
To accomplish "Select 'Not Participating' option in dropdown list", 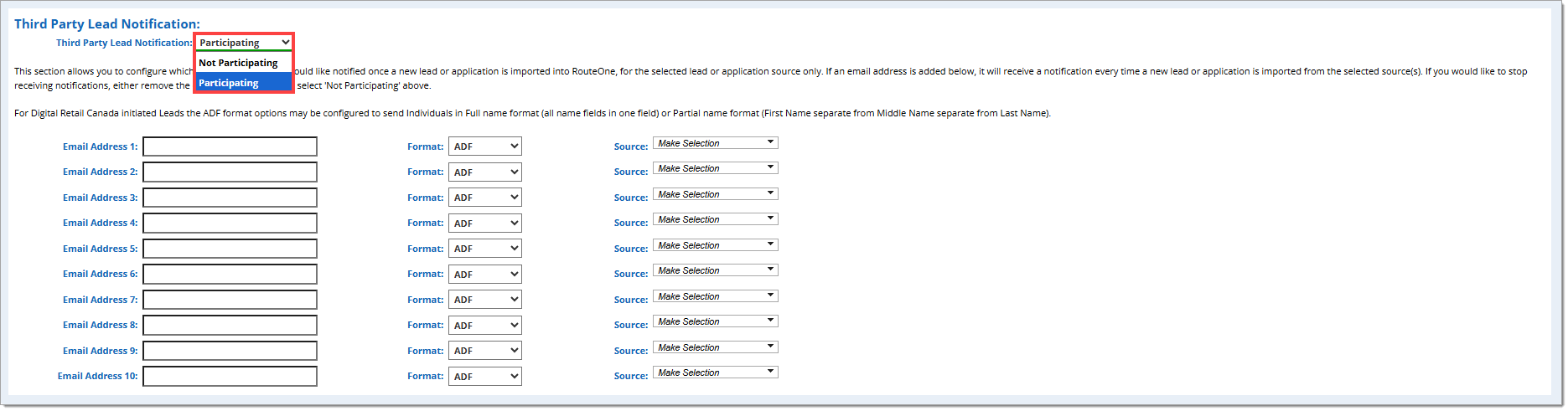I will (x=243, y=63).
